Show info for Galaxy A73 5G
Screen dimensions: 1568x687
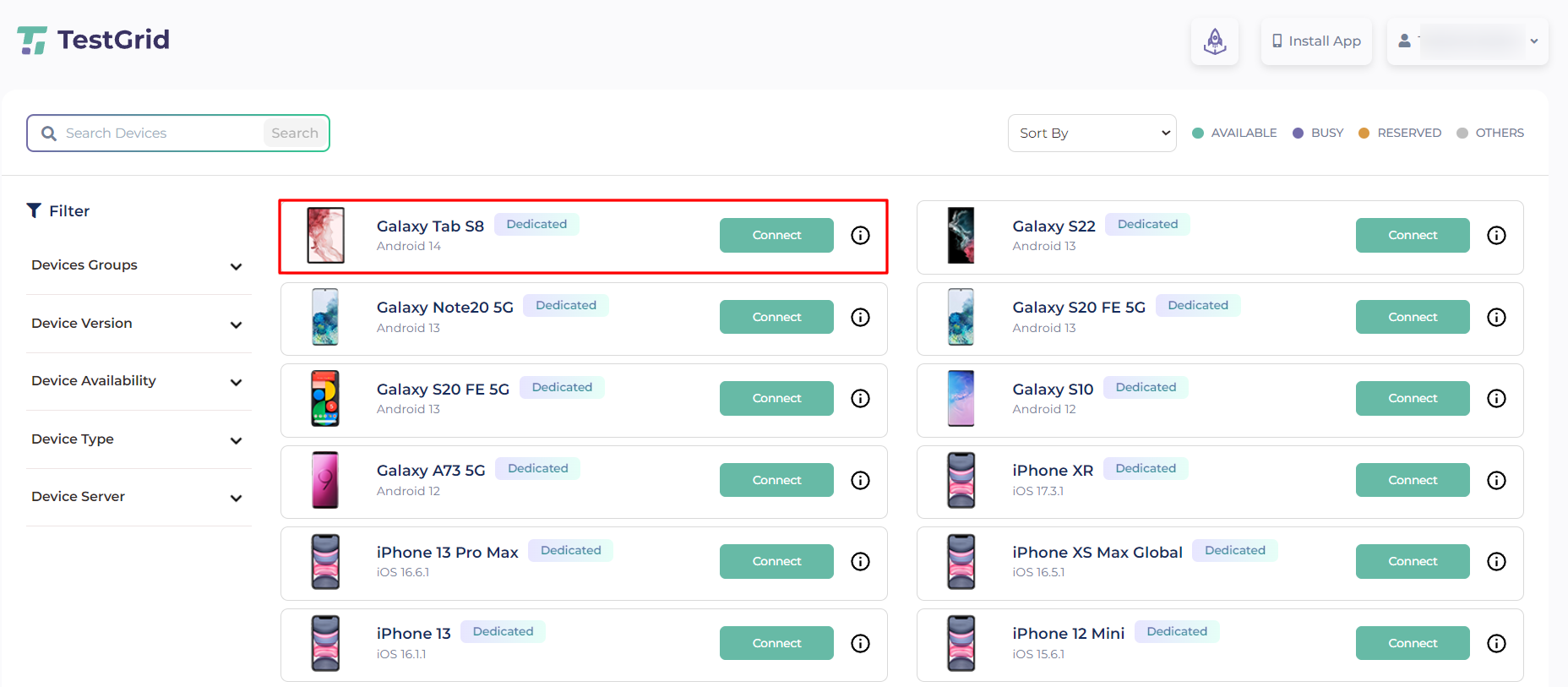[860, 480]
